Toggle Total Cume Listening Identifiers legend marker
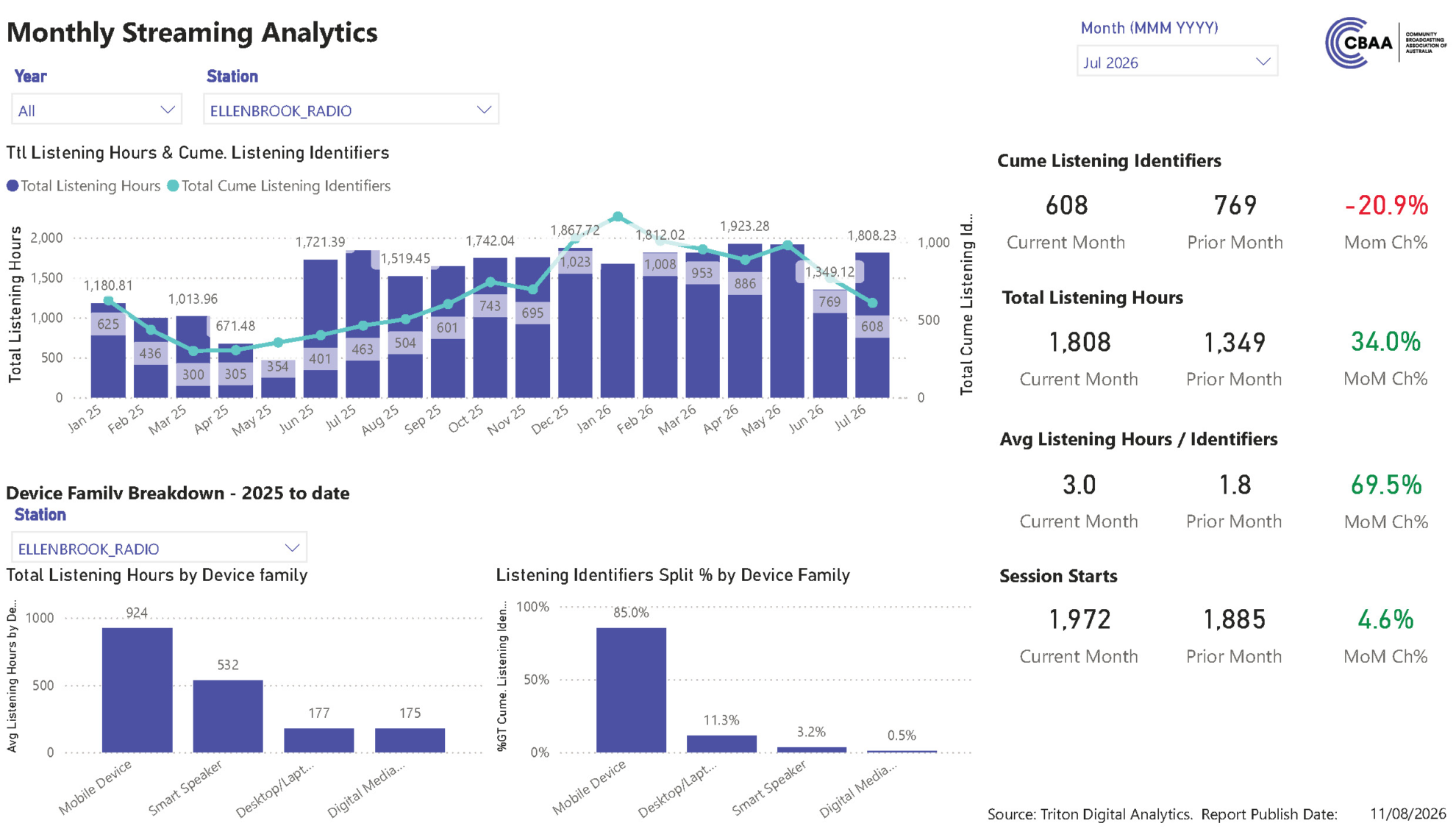The width and height of the screenshot is (1456, 840). point(173,186)
